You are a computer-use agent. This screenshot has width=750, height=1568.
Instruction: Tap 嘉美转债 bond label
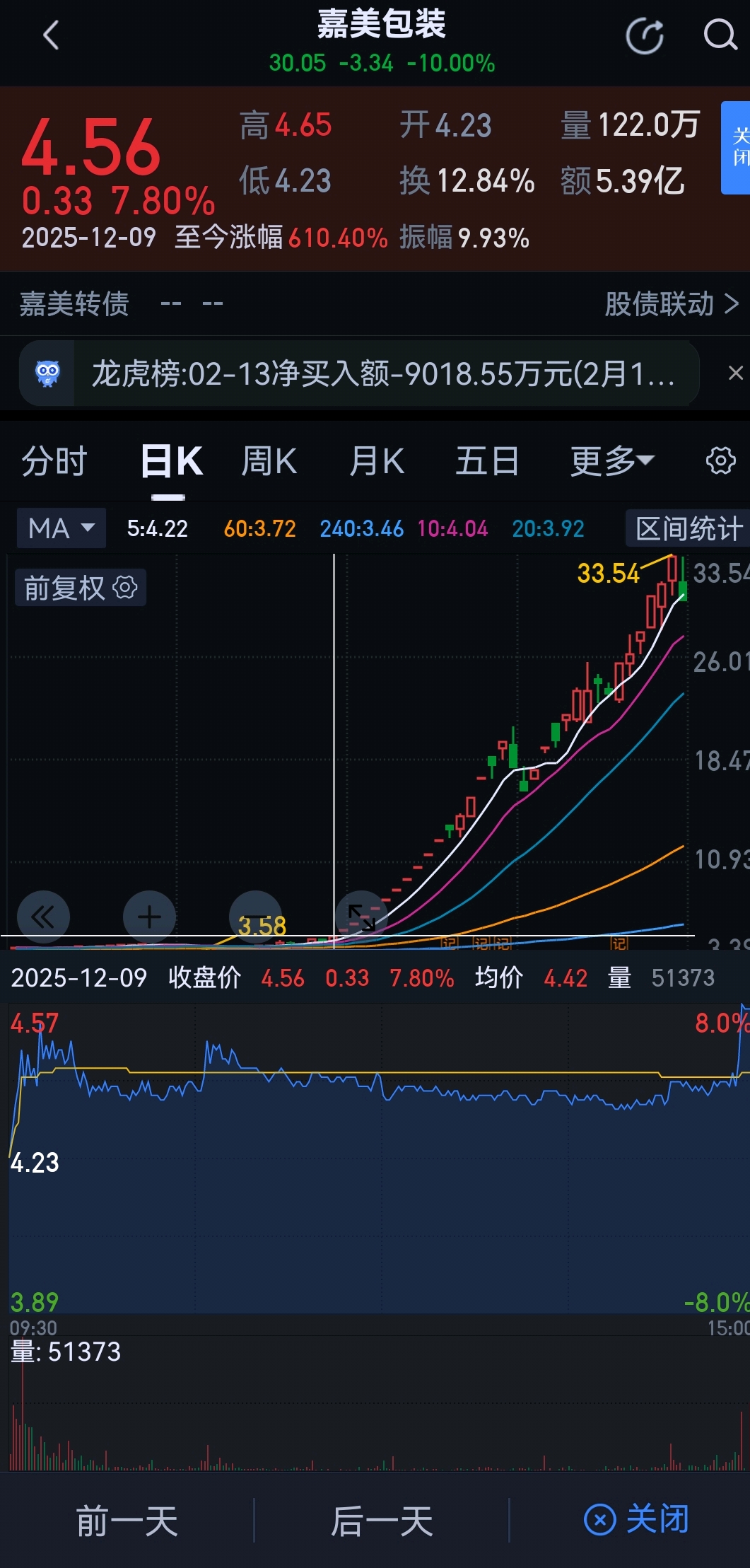[x=74, y=303]
